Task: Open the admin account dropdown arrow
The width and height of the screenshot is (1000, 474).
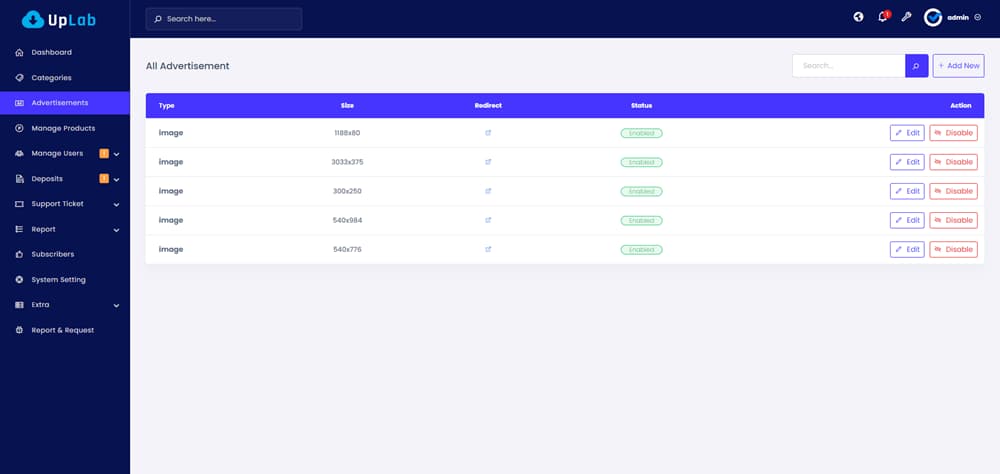Action: (978, 18)
